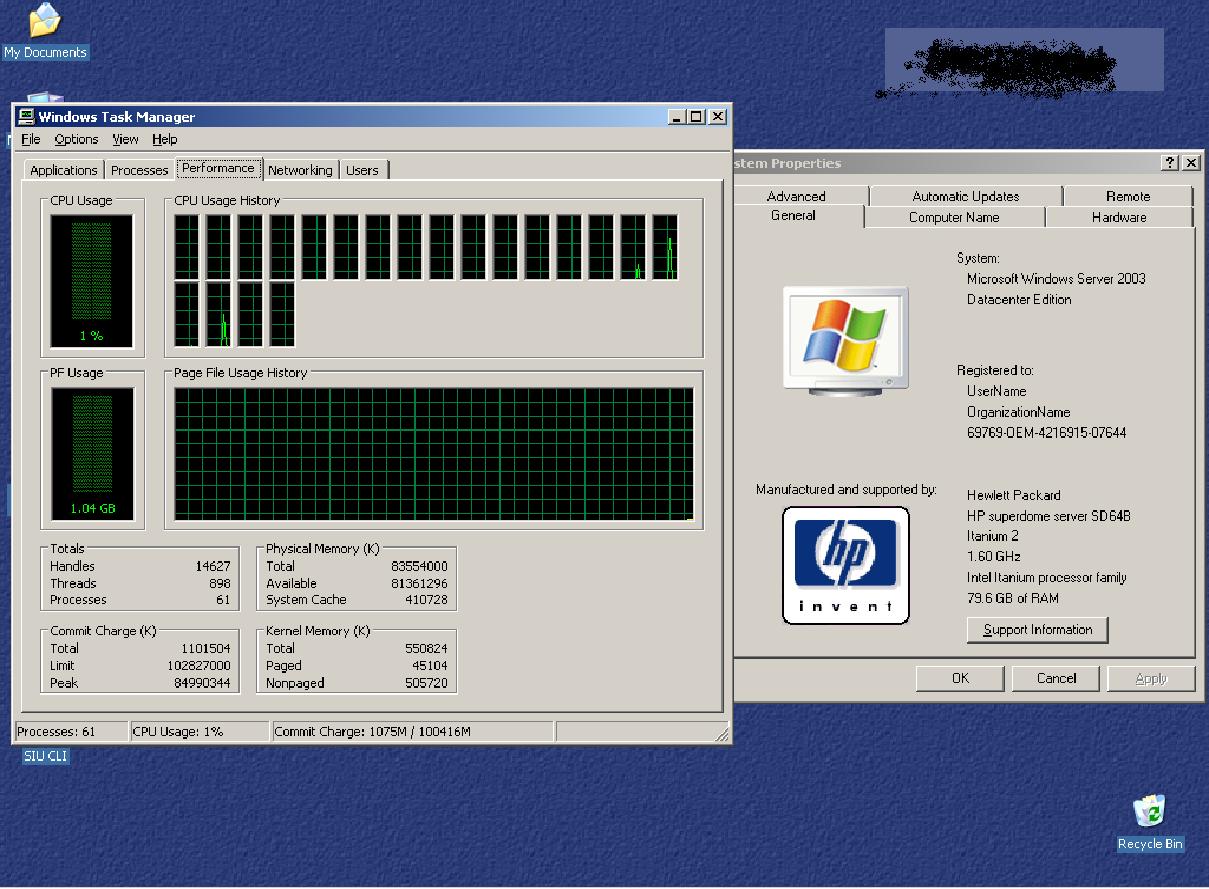Open the Automatic Updates tab
Screen dimensions: 1209x889
tap(966, 196)
